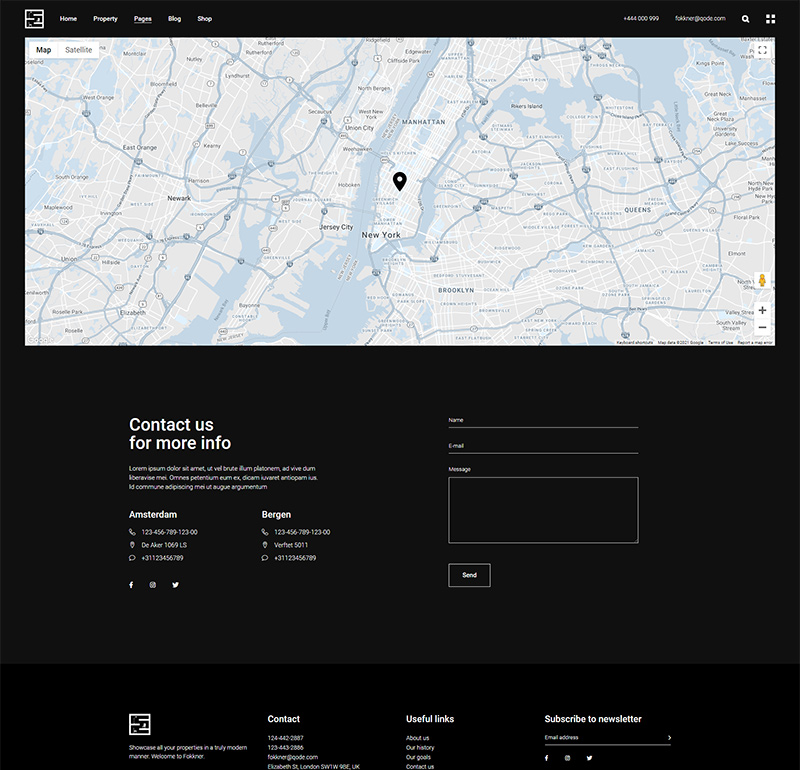
Task: Select the Map view type
Action: pyautogui.click(x=43, y=50)
